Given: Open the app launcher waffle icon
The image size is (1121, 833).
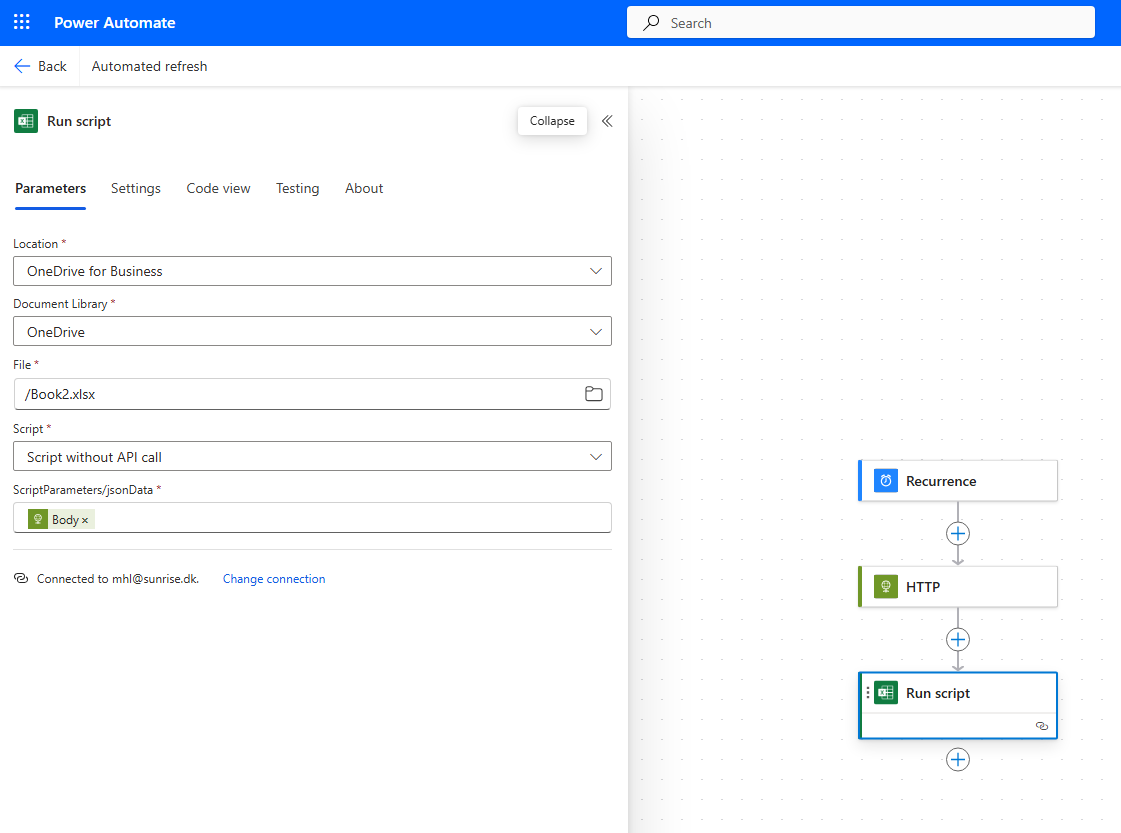Looking at the screenshot, I should point(22,22).
